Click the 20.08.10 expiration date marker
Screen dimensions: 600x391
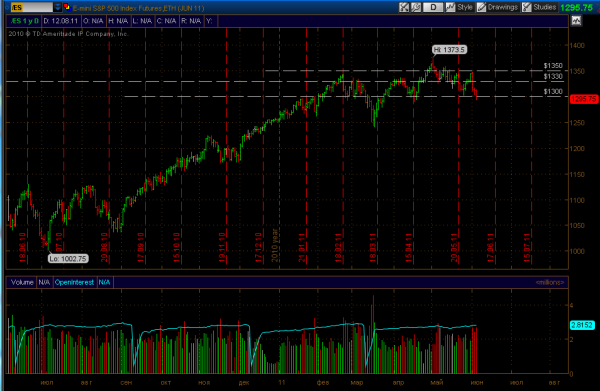[x=104, y=247]
